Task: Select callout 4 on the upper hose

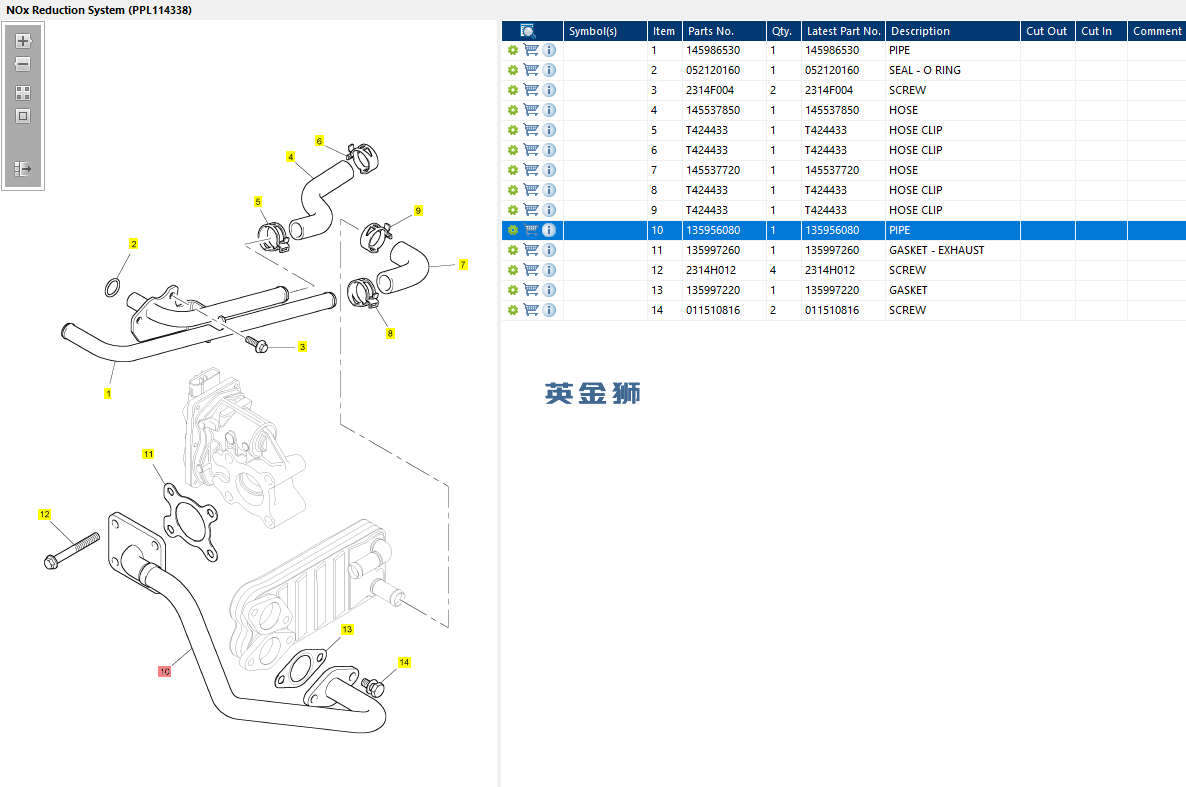Action: point(290,157)
